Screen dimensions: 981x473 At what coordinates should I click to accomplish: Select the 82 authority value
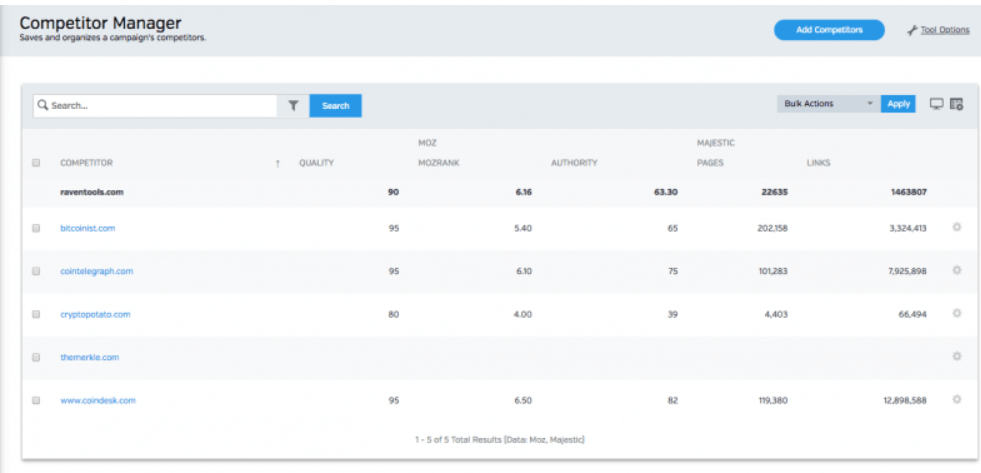point(673,400)
